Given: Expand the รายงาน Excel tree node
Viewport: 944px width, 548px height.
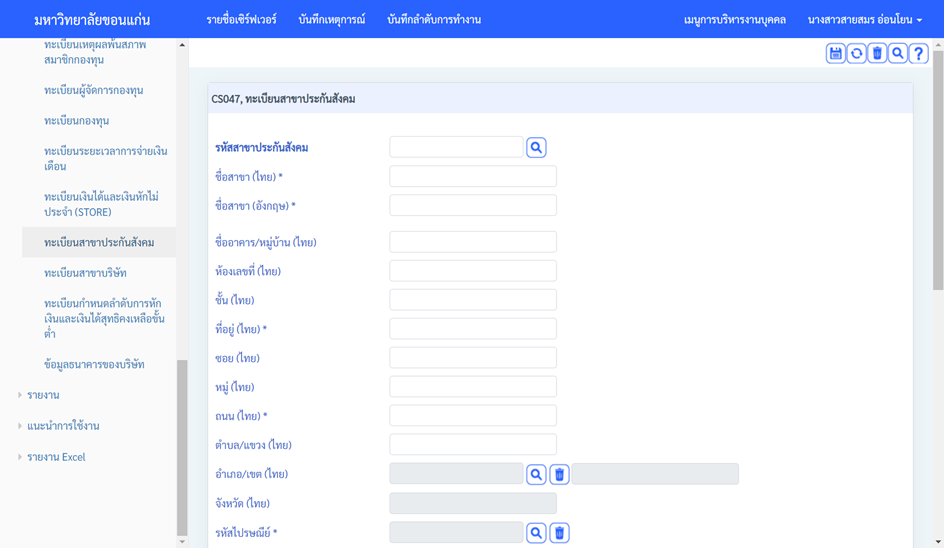Looking at the screenshot, I should coord(20,457).
